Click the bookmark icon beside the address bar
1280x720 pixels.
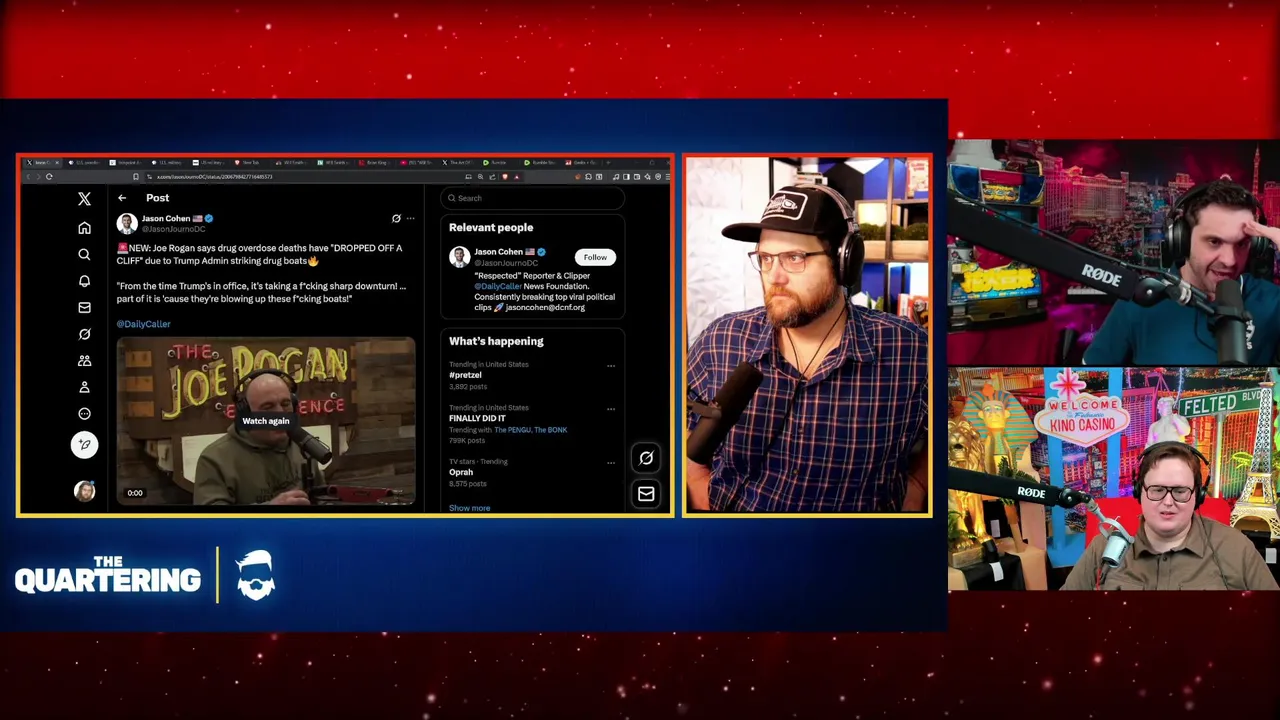tap(136, 176)
